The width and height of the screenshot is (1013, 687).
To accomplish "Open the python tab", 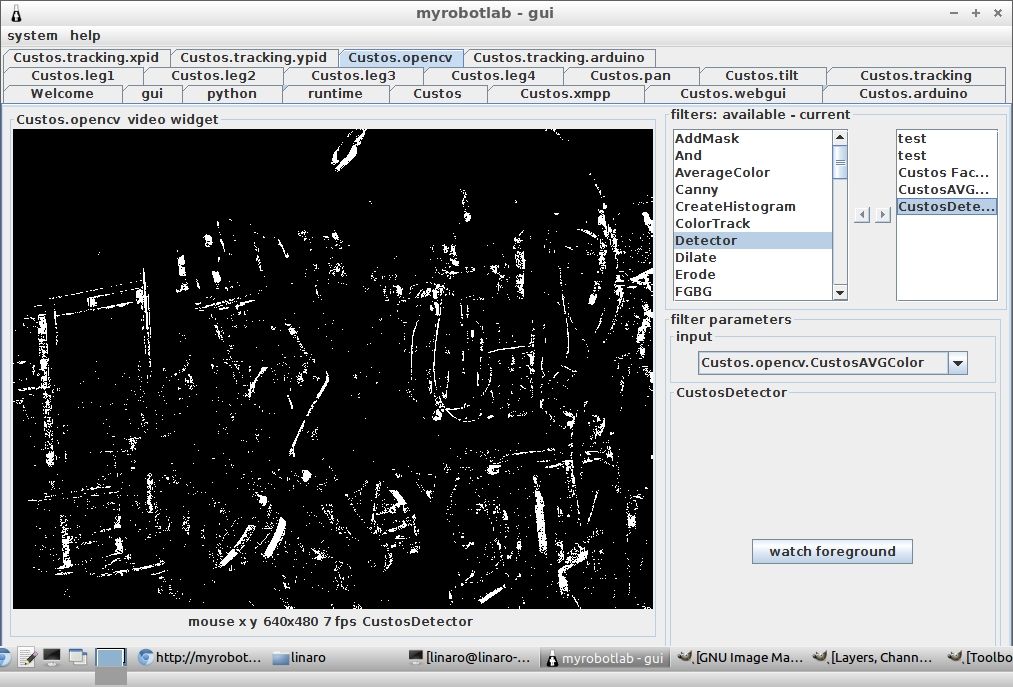I will tap(232, 94).
